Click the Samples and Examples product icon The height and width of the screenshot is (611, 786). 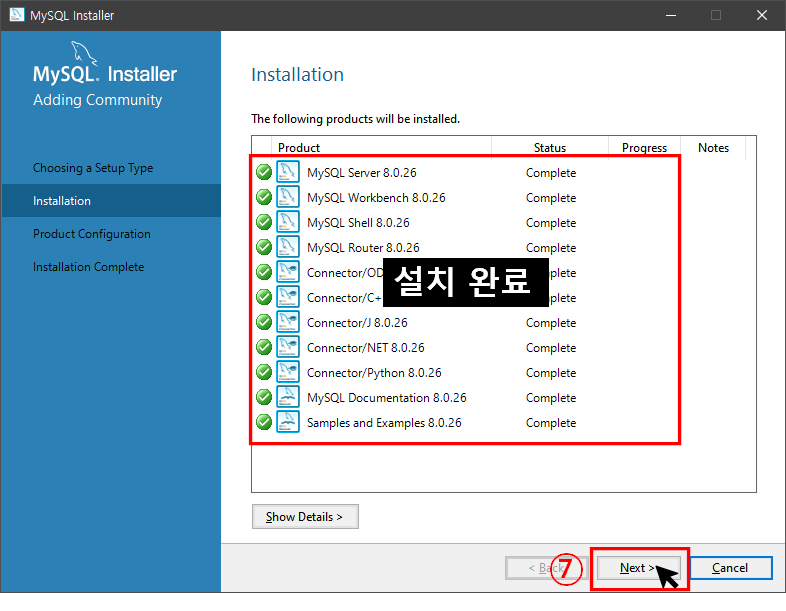[x=288, y=423]
